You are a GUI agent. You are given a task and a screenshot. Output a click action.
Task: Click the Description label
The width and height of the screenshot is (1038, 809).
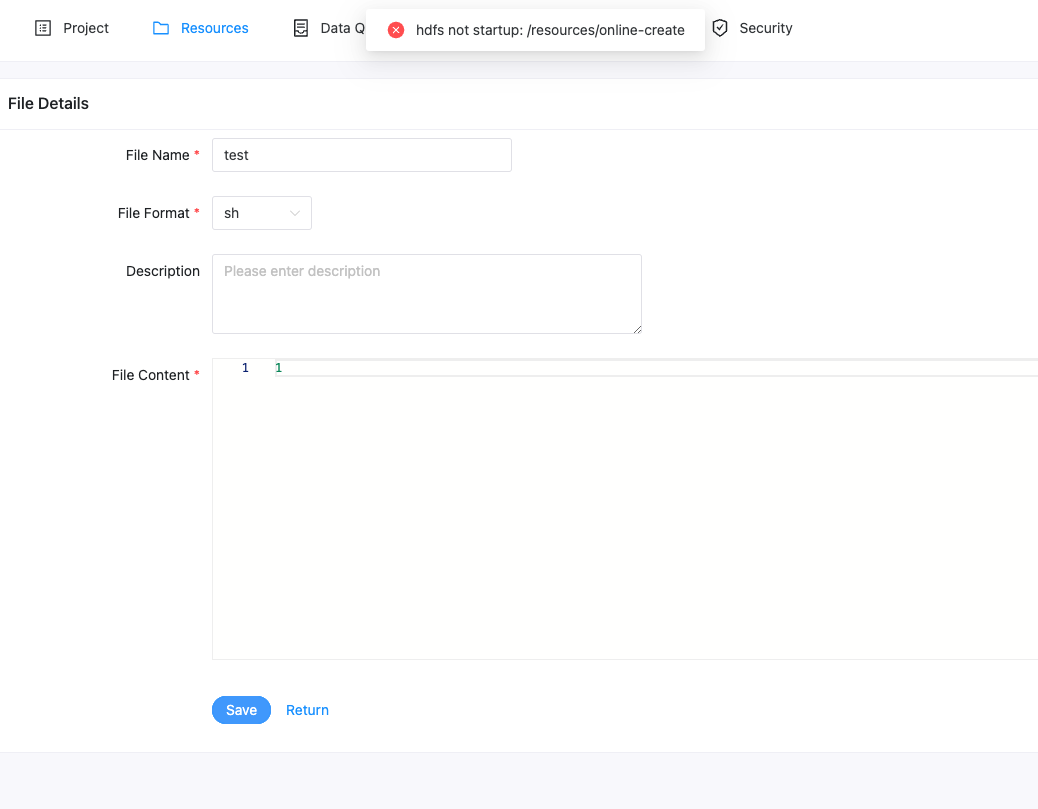(x=163, y=271)
